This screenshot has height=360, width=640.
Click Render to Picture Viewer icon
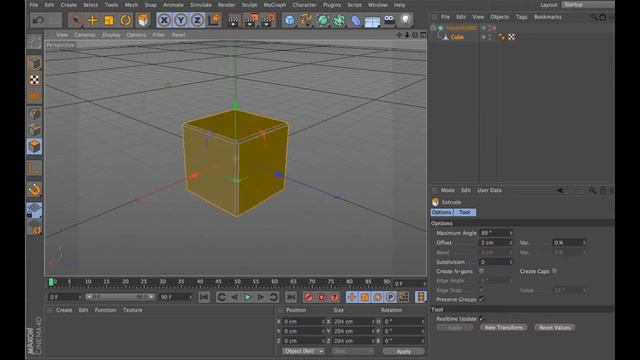(x=251, y=20)
